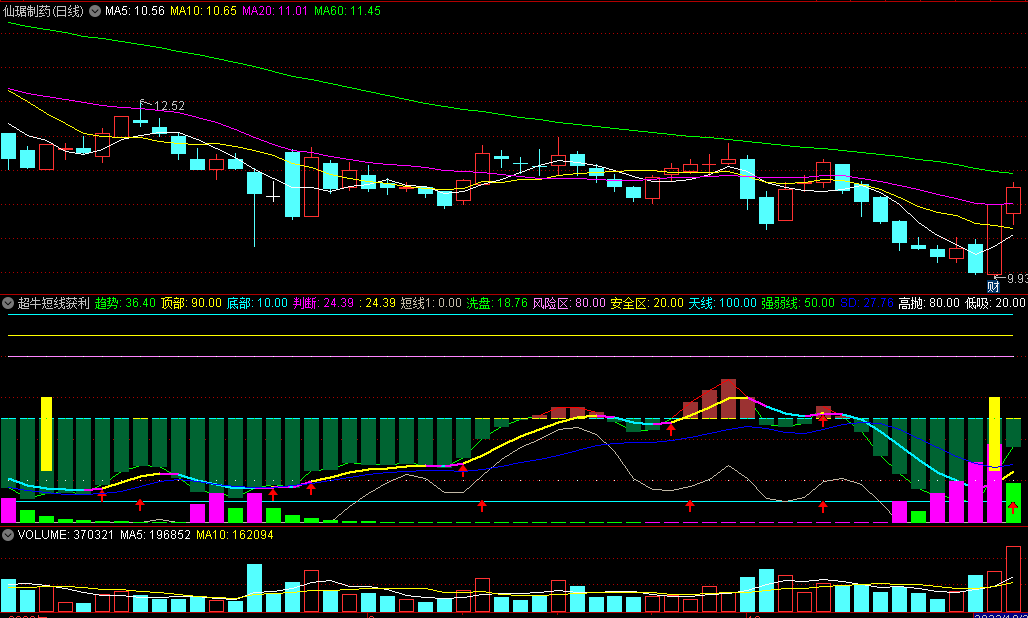
Task: Select the MA10: 10.65 label
Action: click(x=203, y=11)
